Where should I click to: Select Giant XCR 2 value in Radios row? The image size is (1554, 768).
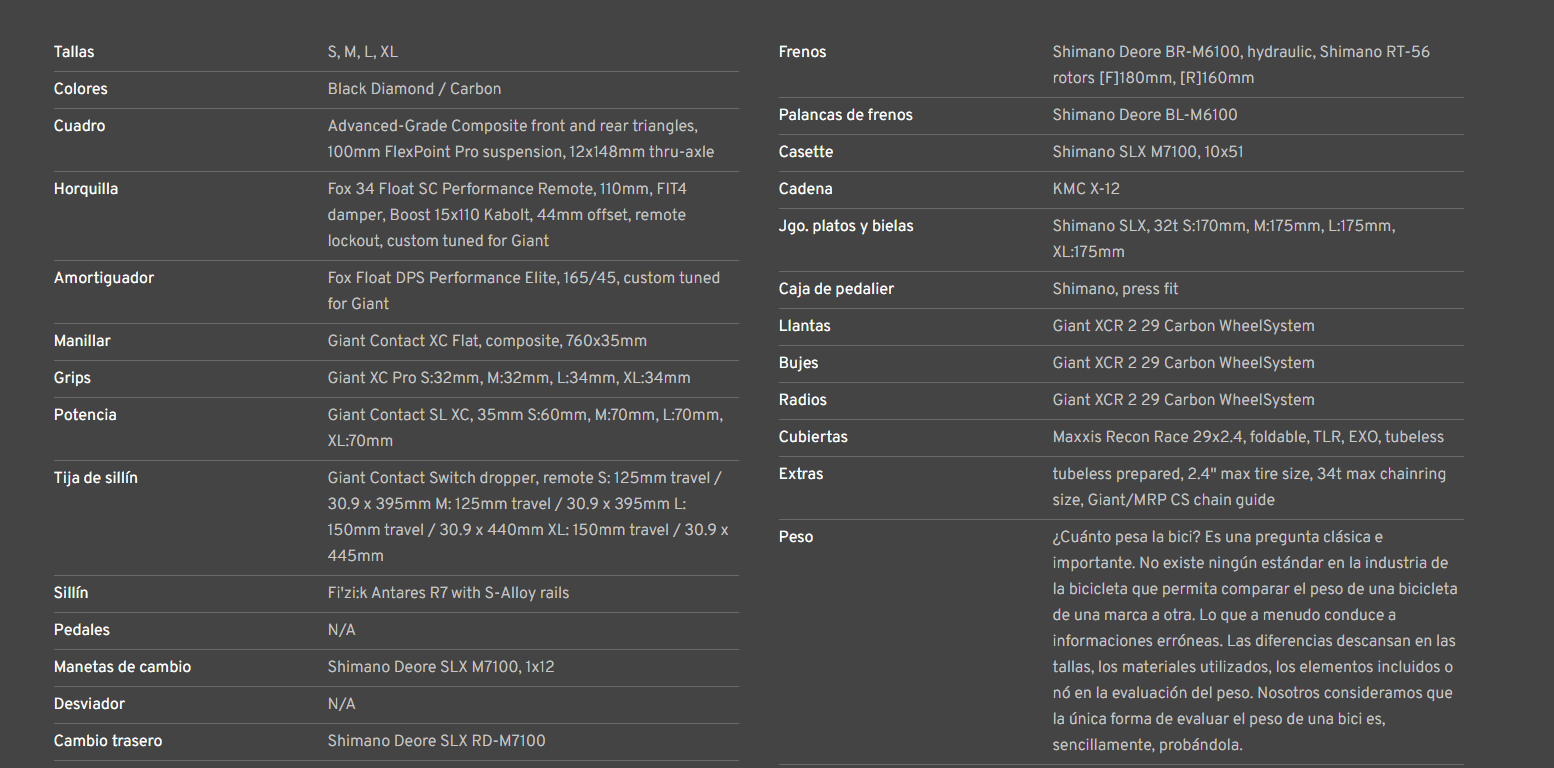click(x=1184, y=400)
